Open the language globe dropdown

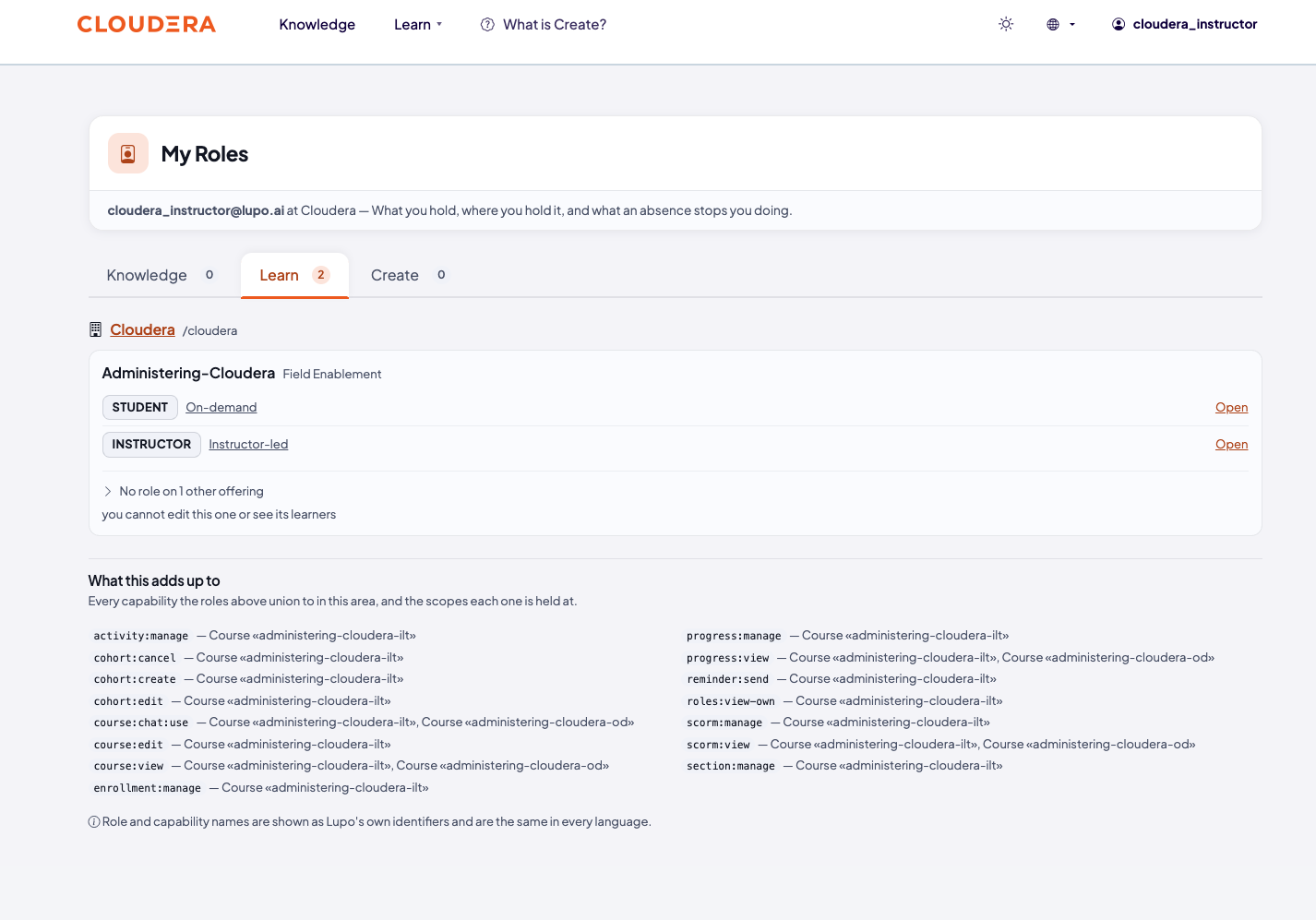click(1060, 24)
